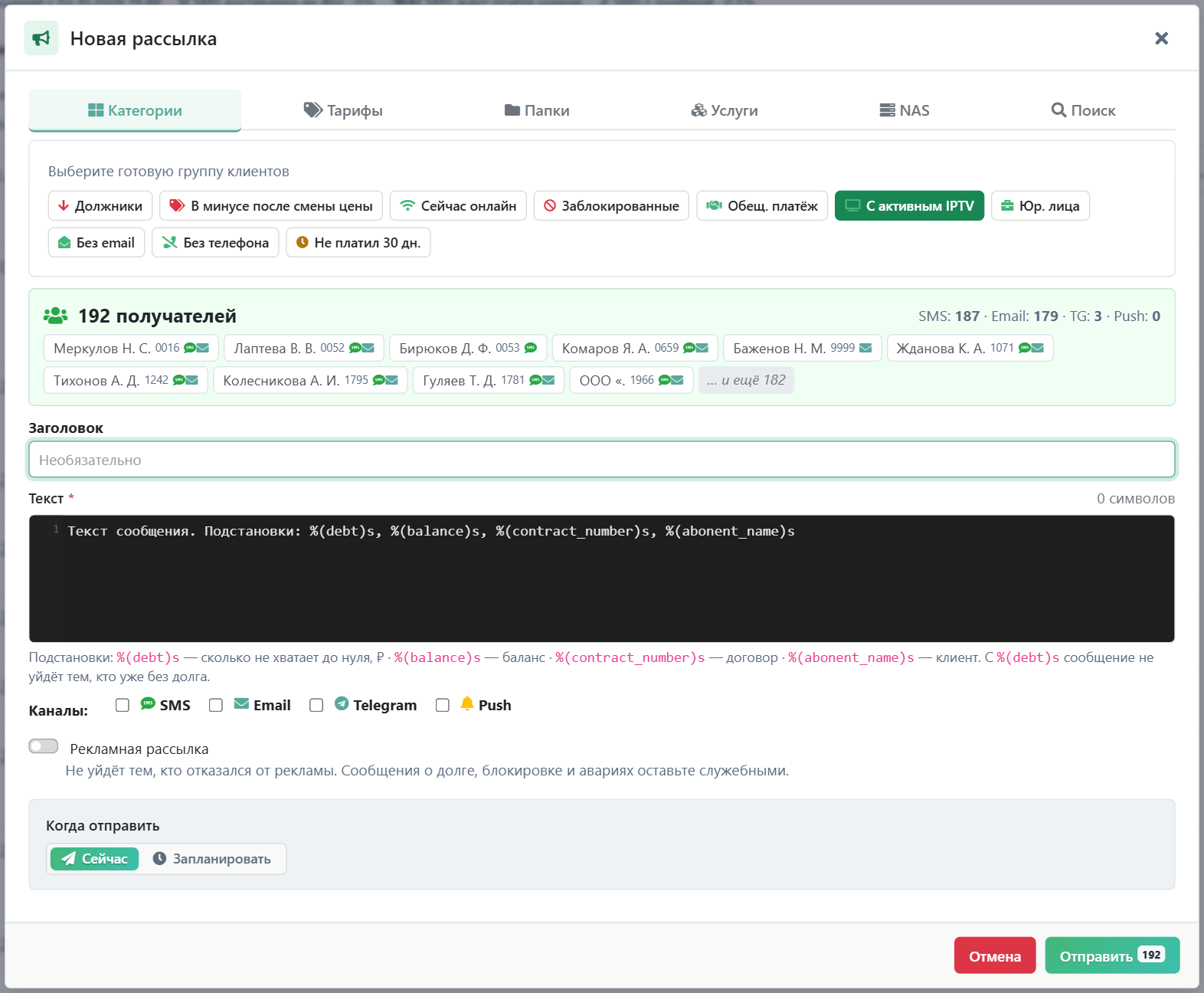Image resolution: width=1204 pixels, height=993 pixels.
Task: Close the Новая рассылка dialog
Action: [1161, 38]
